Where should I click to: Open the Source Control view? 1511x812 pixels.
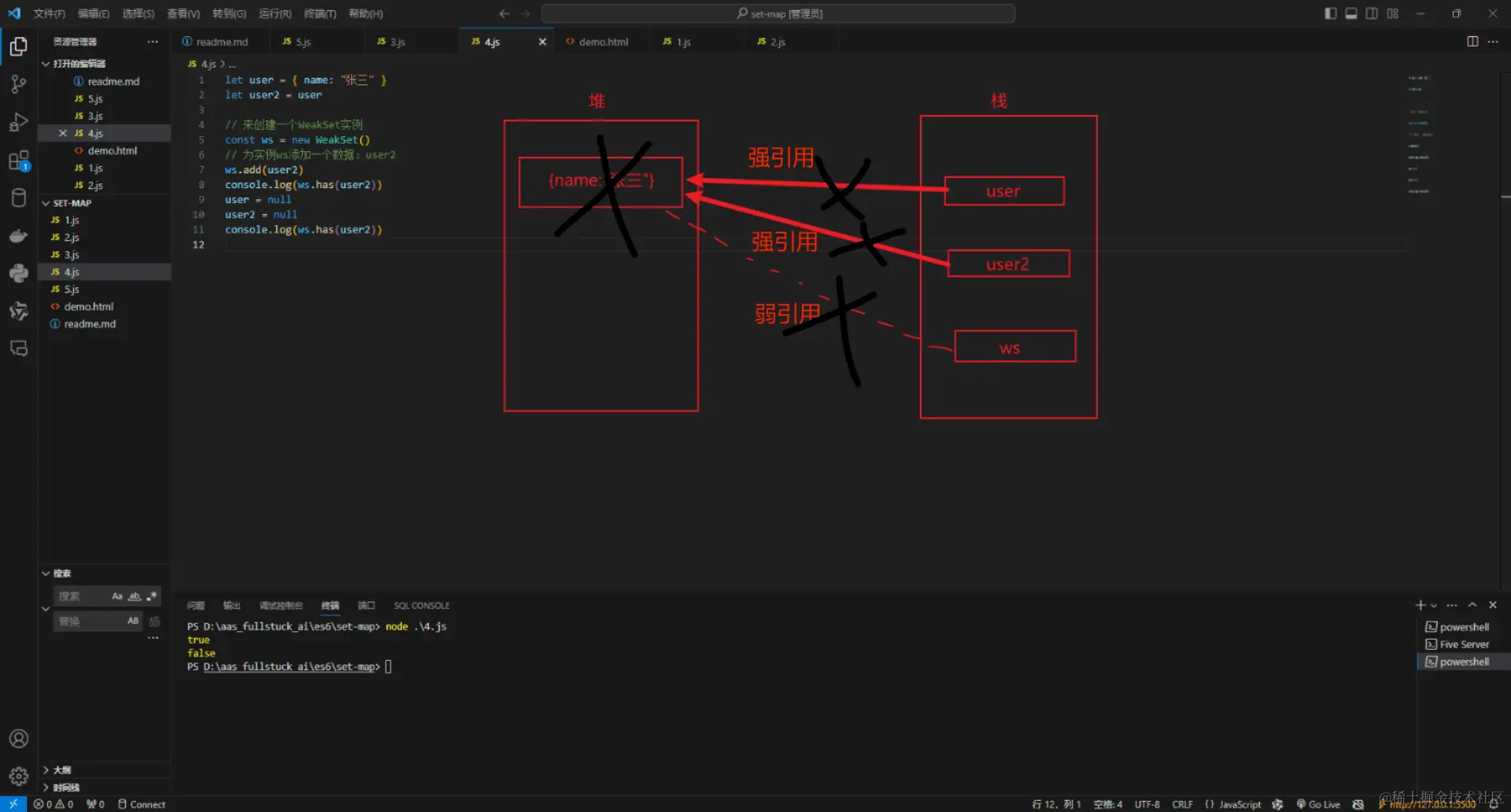click(19, 84)
